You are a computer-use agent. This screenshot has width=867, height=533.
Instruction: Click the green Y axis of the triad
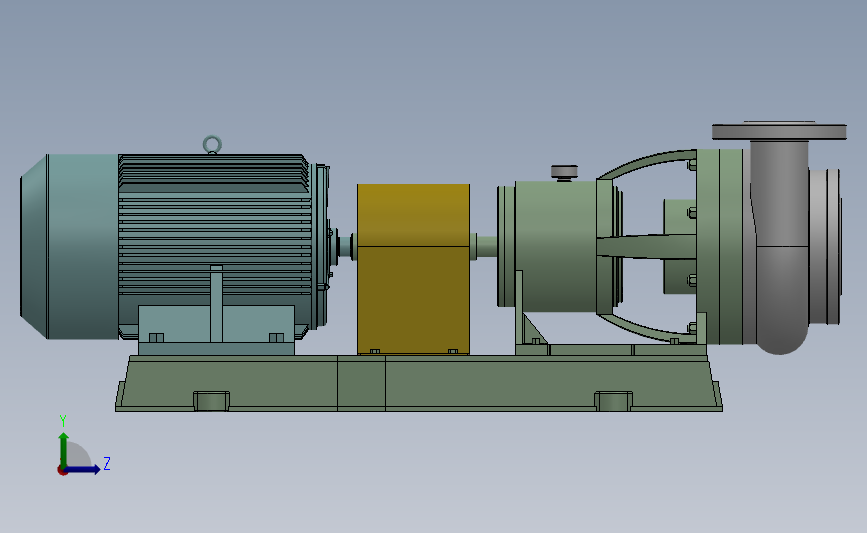(x=64, y=449)
